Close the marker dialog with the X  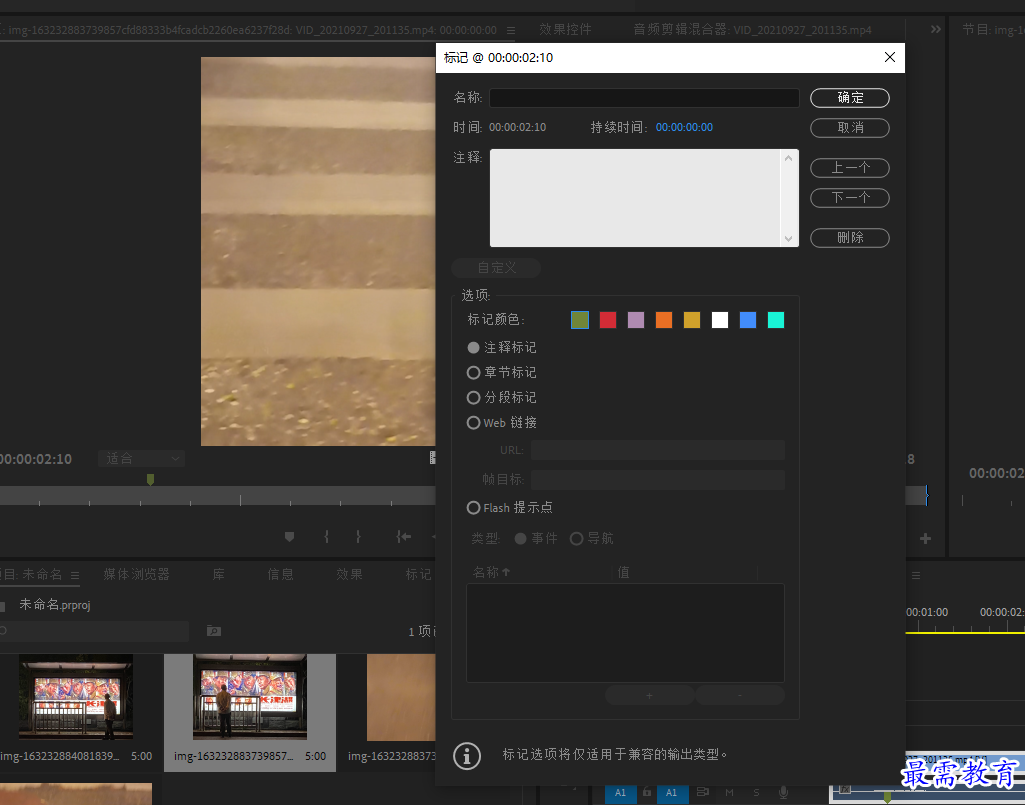point(890,58)
